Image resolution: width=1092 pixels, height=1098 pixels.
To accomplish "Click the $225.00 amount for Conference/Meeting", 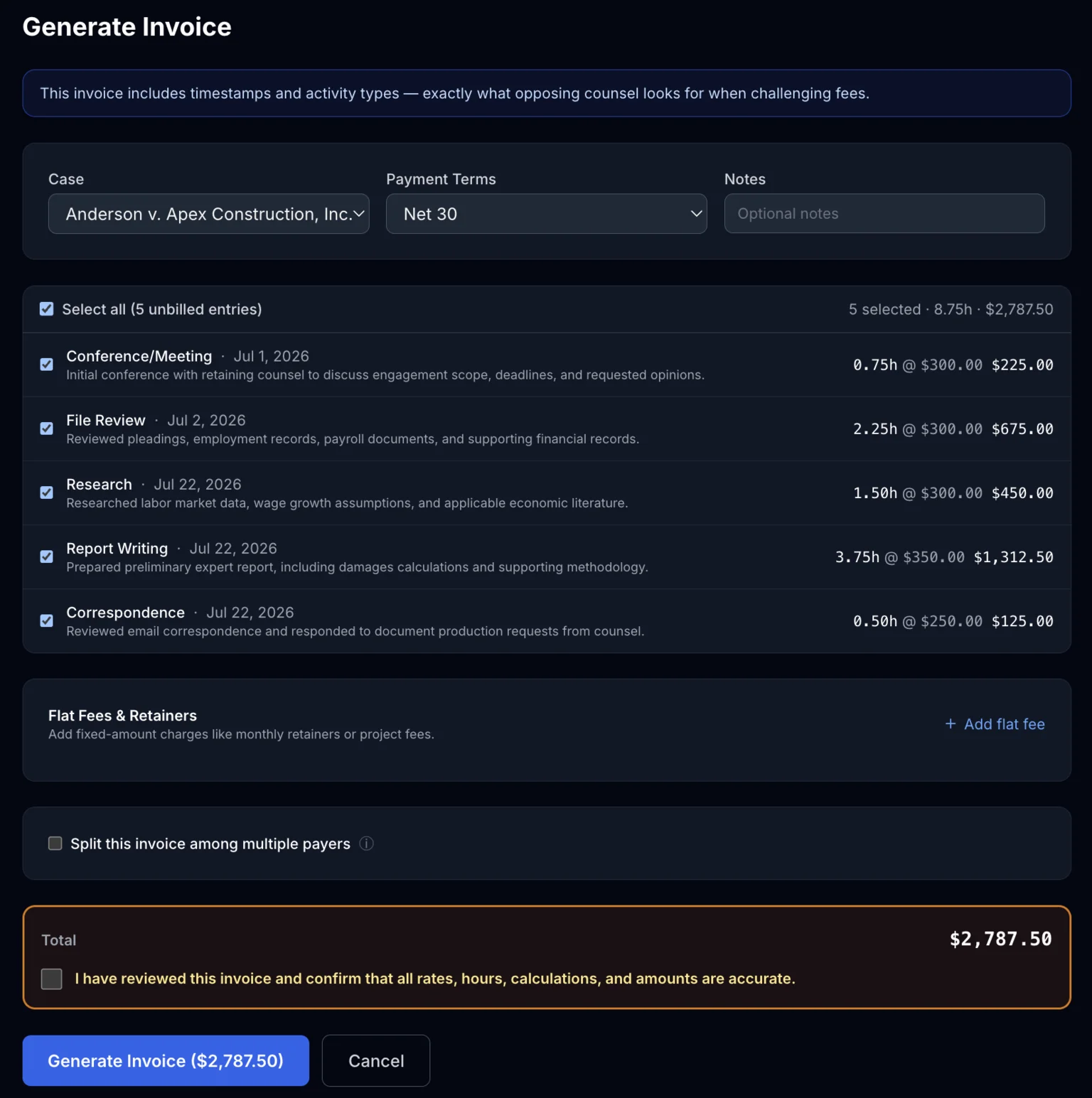I will pyautogui.click(x=1022, y=365).
